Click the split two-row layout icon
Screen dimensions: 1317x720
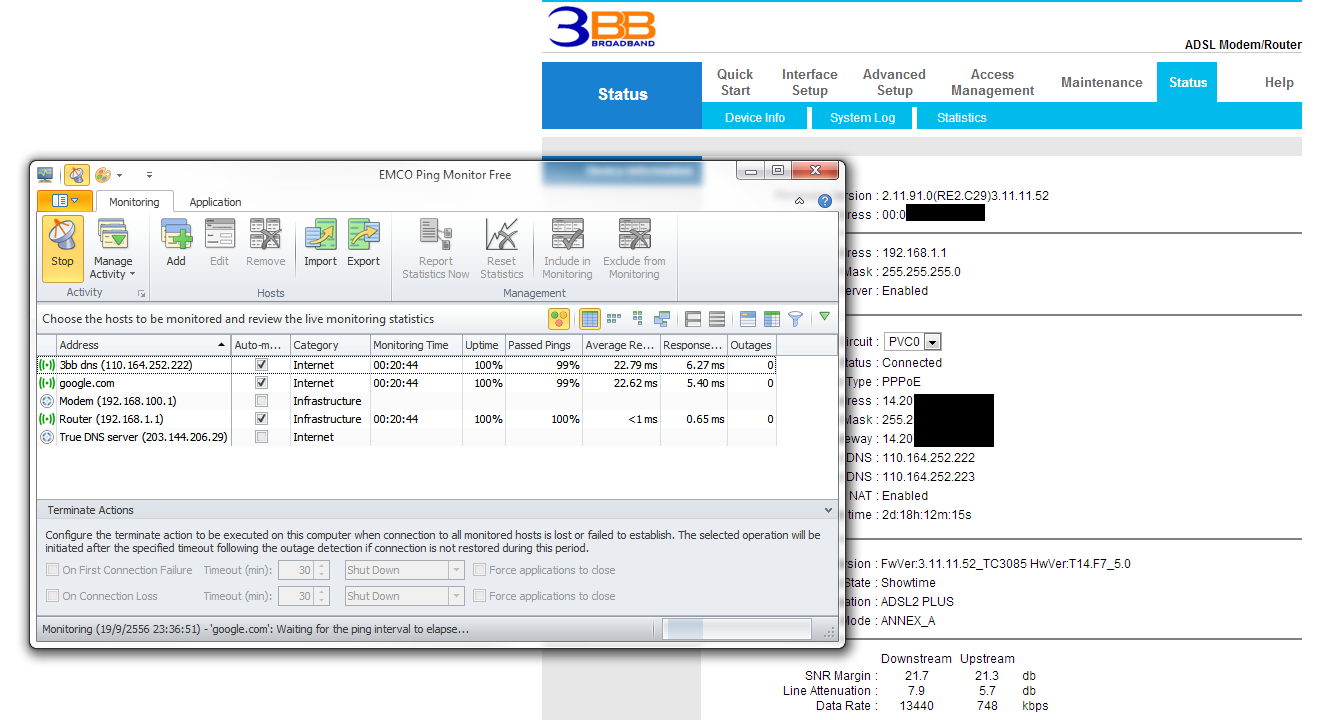(x=693, y=319)
